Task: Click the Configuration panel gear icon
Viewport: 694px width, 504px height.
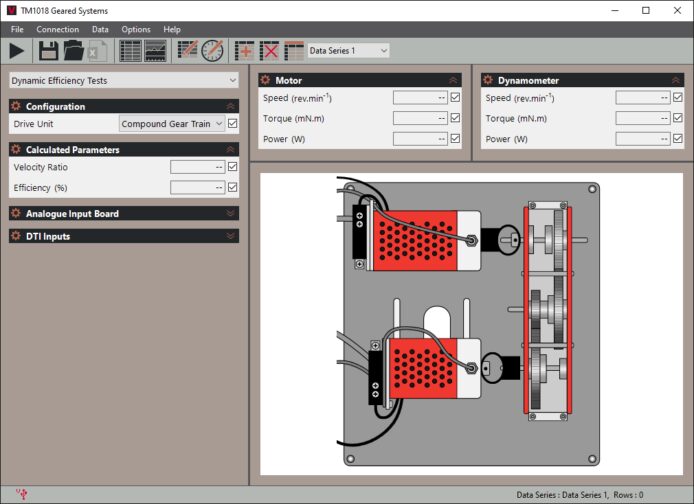Action: [x=16, y=106]
